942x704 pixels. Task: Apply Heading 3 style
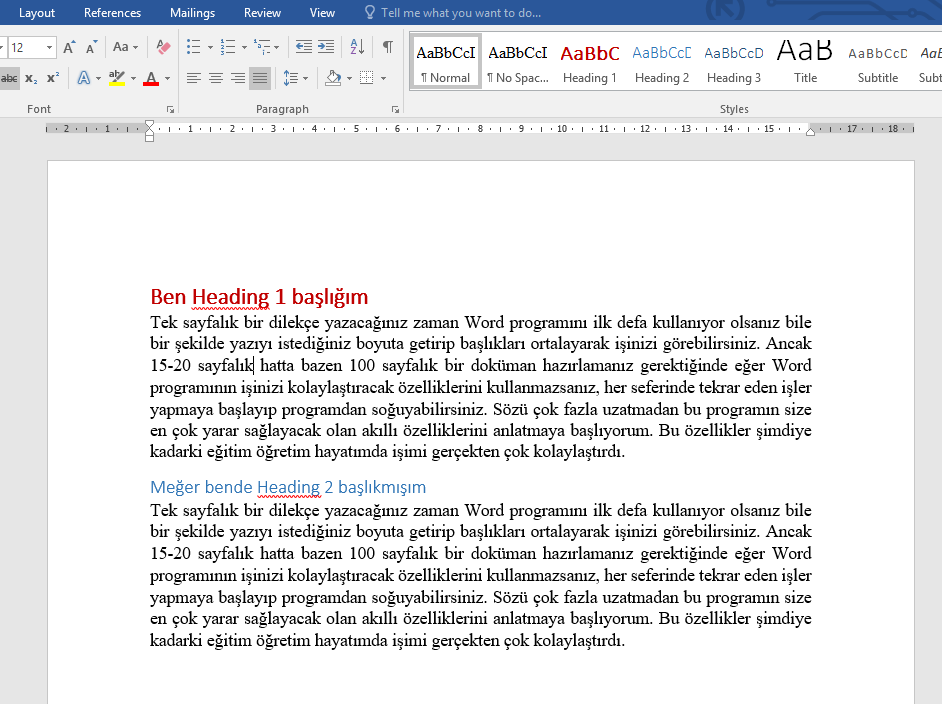734,63
